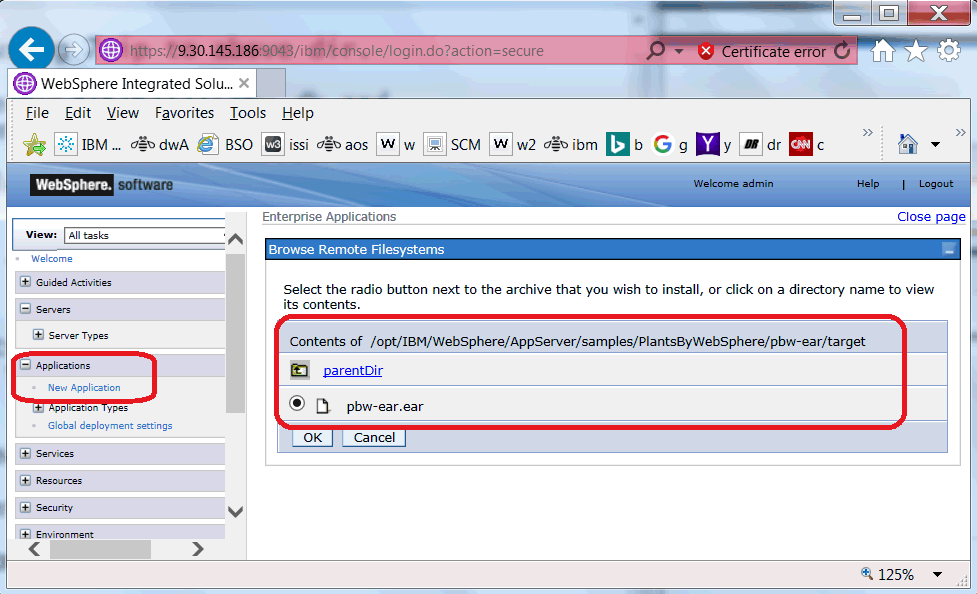This screenshot has width=977, height=594.
Task: Open the IBM favorites bookmark
Action: [88, 145]
